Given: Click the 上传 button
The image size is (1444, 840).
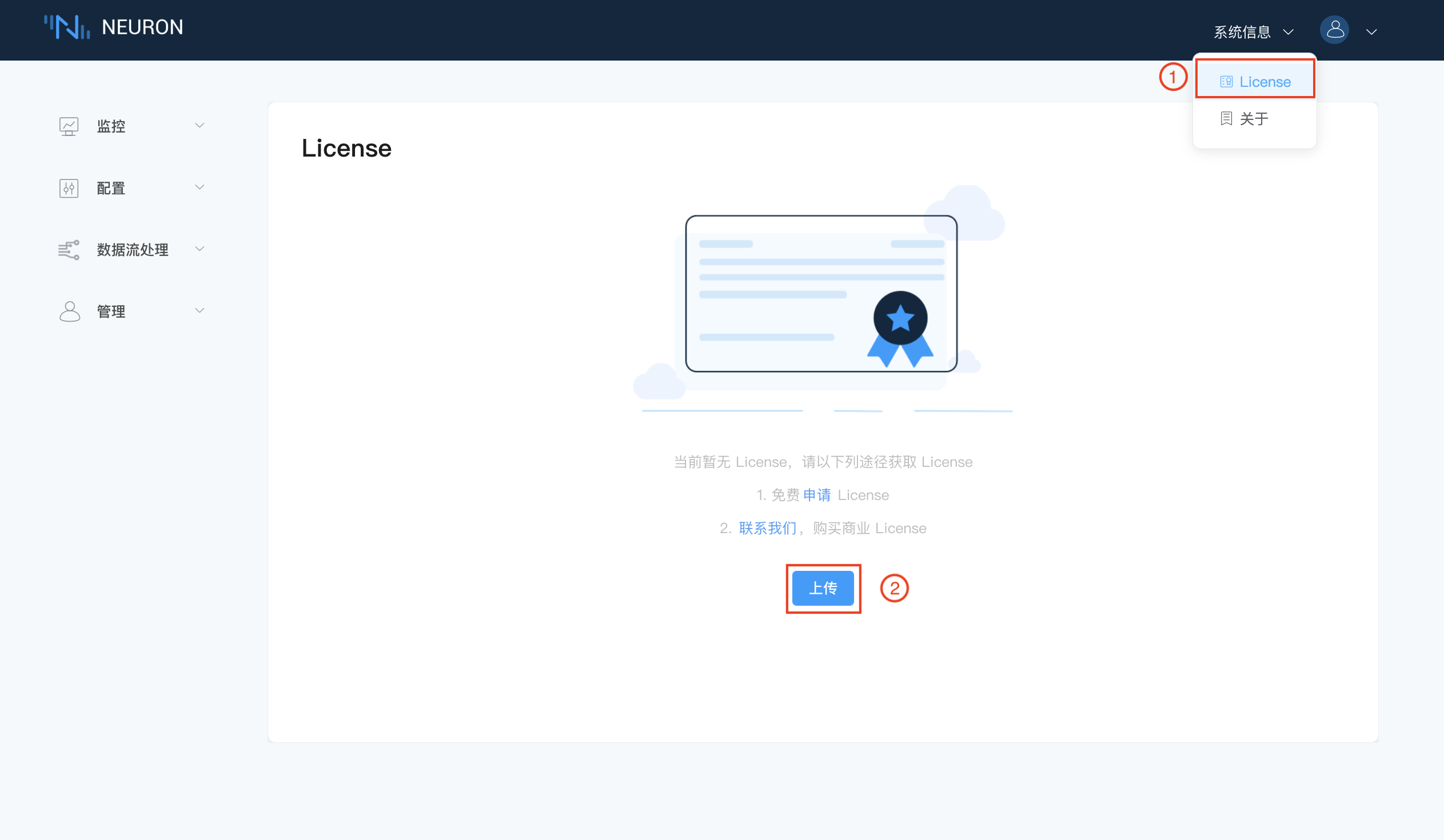Looking at the screenshot, I should [x=823, y=588].
